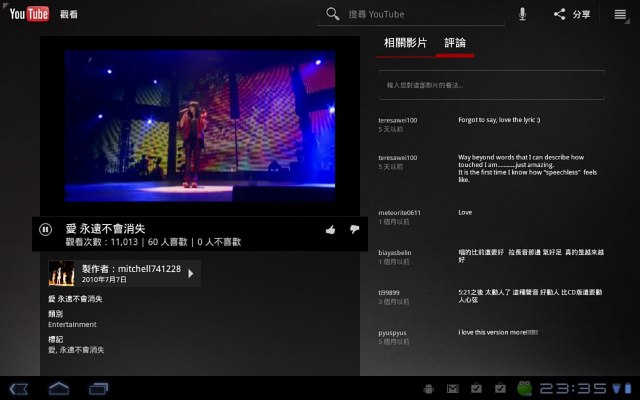Tap the Android home button
This screenshot has width=640, height=400.
pos(59,389)
